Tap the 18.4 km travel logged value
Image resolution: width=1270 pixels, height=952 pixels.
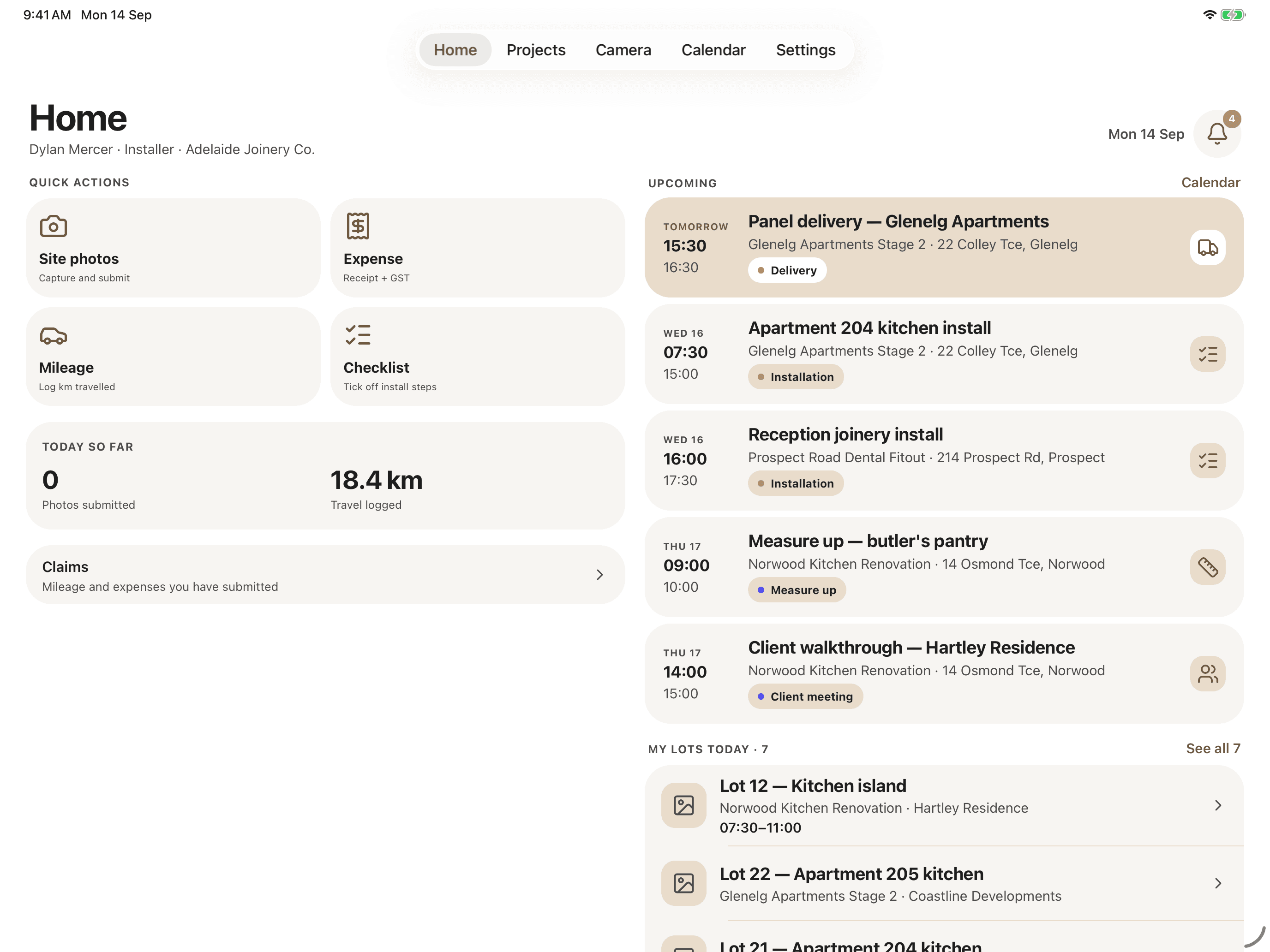click(376, 480)
